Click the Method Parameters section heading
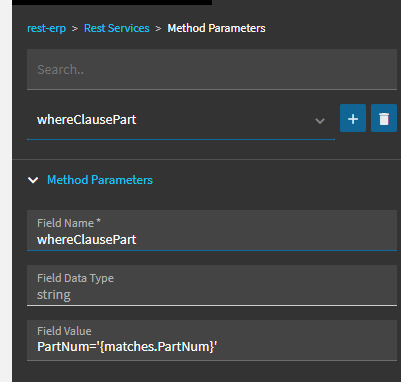 [100, 180]
